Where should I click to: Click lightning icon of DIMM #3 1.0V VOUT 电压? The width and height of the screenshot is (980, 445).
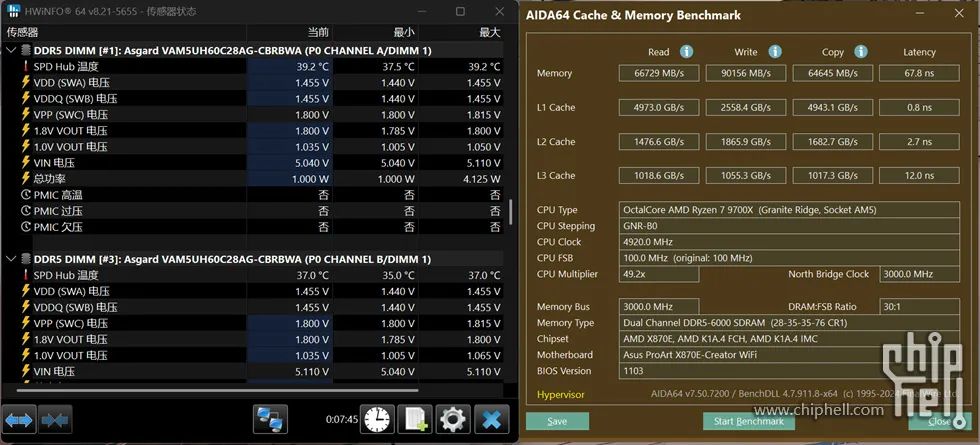(x=26, y=355)
